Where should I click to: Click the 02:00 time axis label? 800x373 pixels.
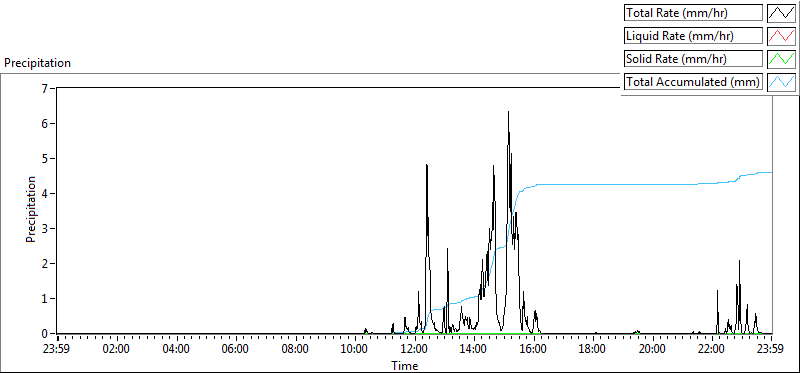[117, 350]
